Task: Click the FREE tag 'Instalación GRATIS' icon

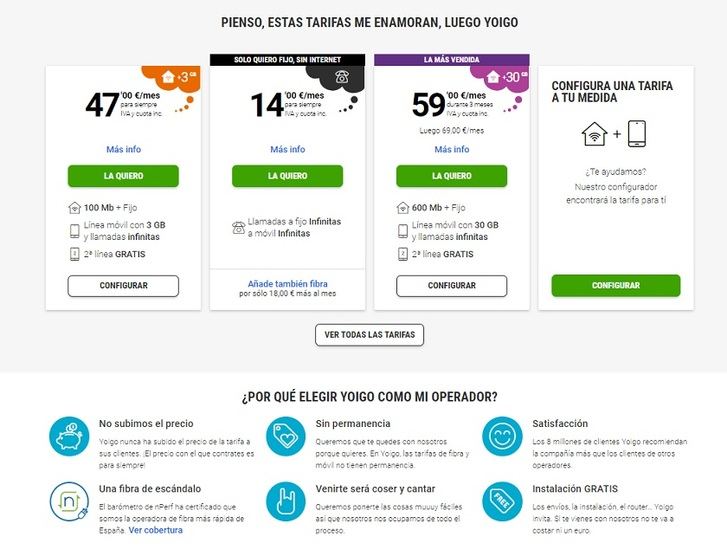Action: tap(501, 502)
